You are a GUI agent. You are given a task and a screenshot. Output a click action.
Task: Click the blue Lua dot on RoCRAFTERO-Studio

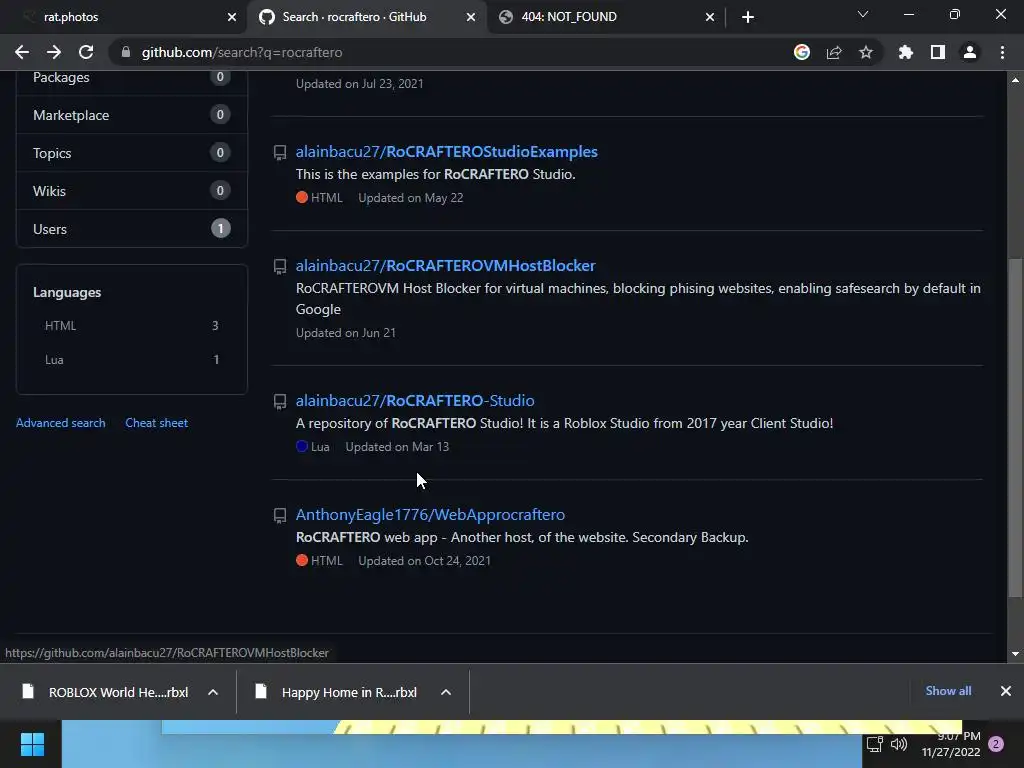click(302, 447)
